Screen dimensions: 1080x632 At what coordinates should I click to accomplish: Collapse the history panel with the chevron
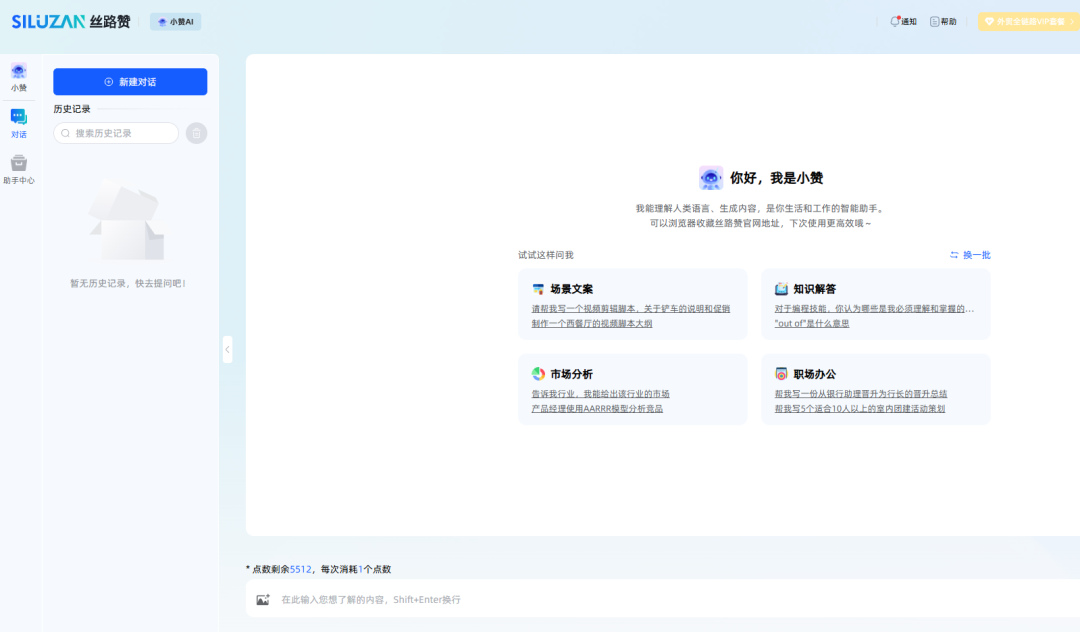point(227,350)
